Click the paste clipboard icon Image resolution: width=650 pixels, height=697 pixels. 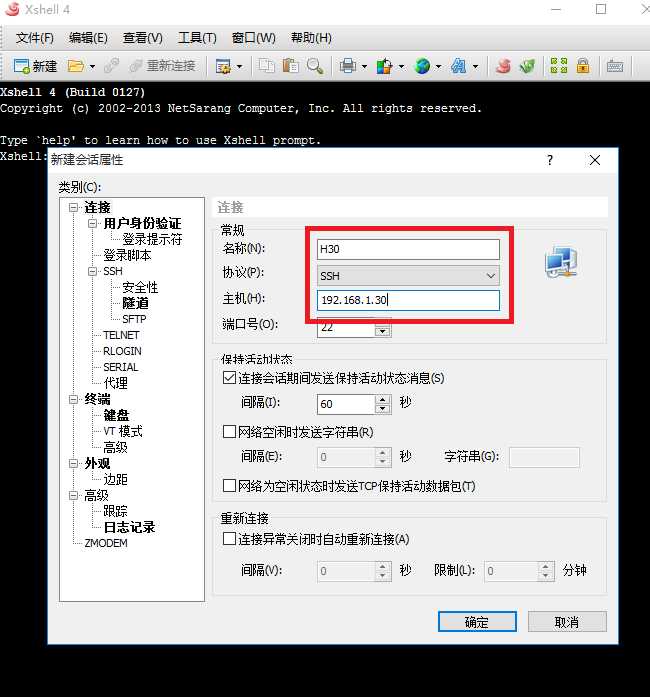pyautogui.click(x=291, y=66)
